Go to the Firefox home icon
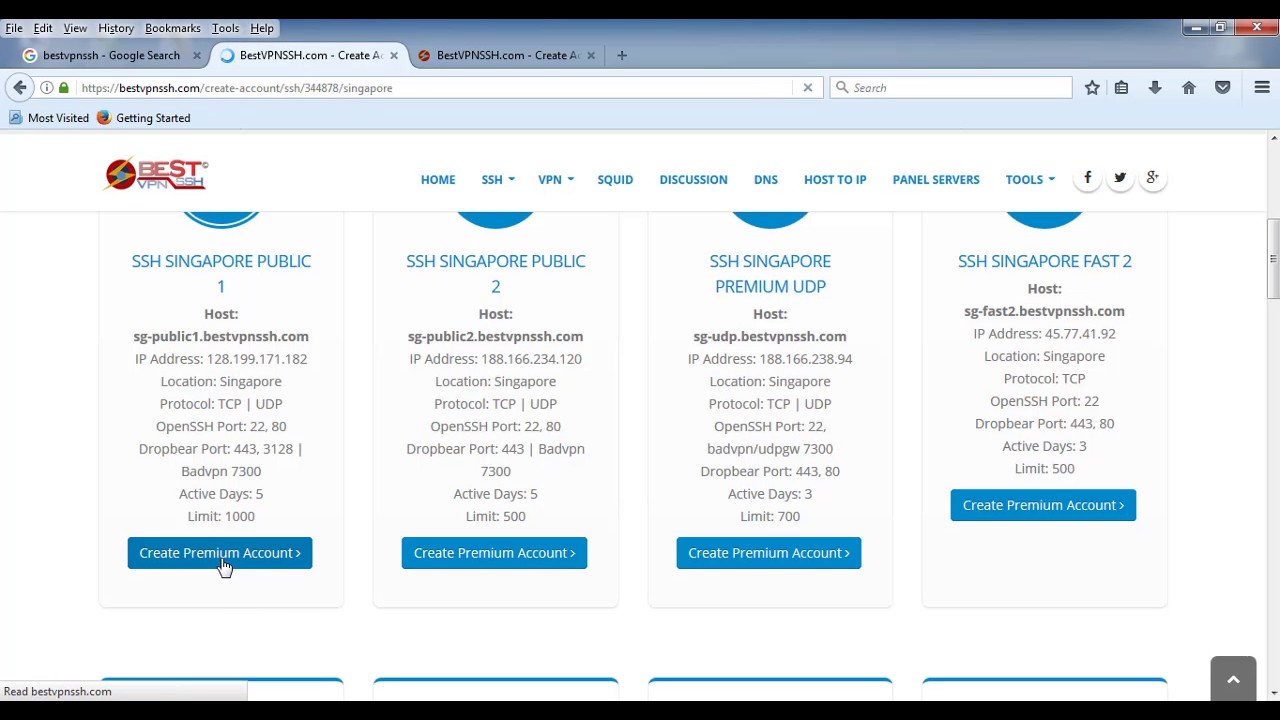 pos(1189,88)
